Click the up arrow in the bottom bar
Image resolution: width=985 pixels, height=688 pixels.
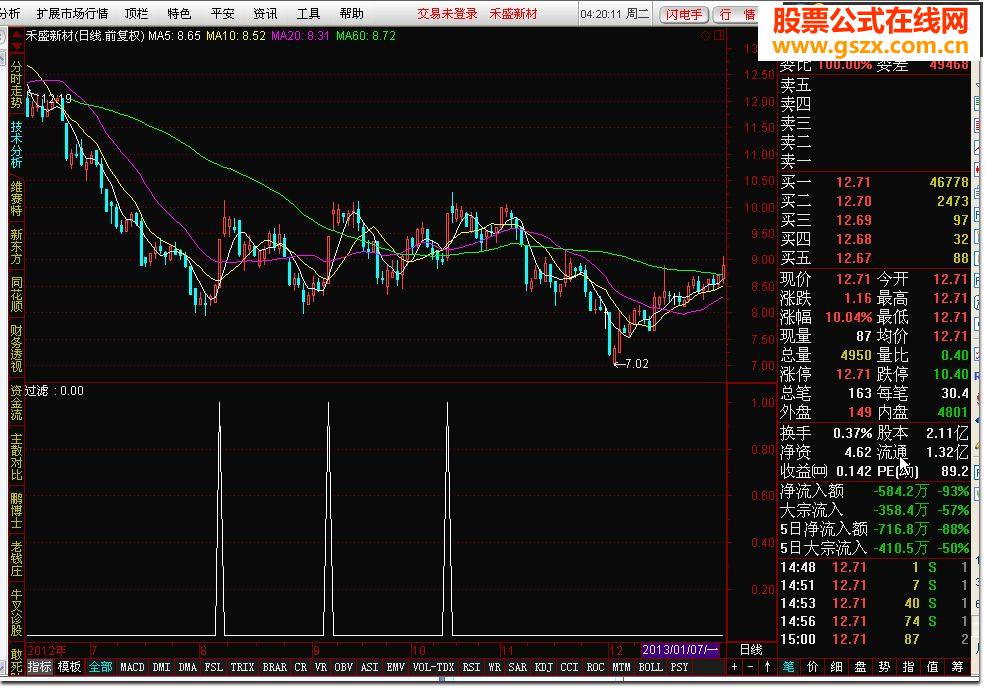click(767, 667)
